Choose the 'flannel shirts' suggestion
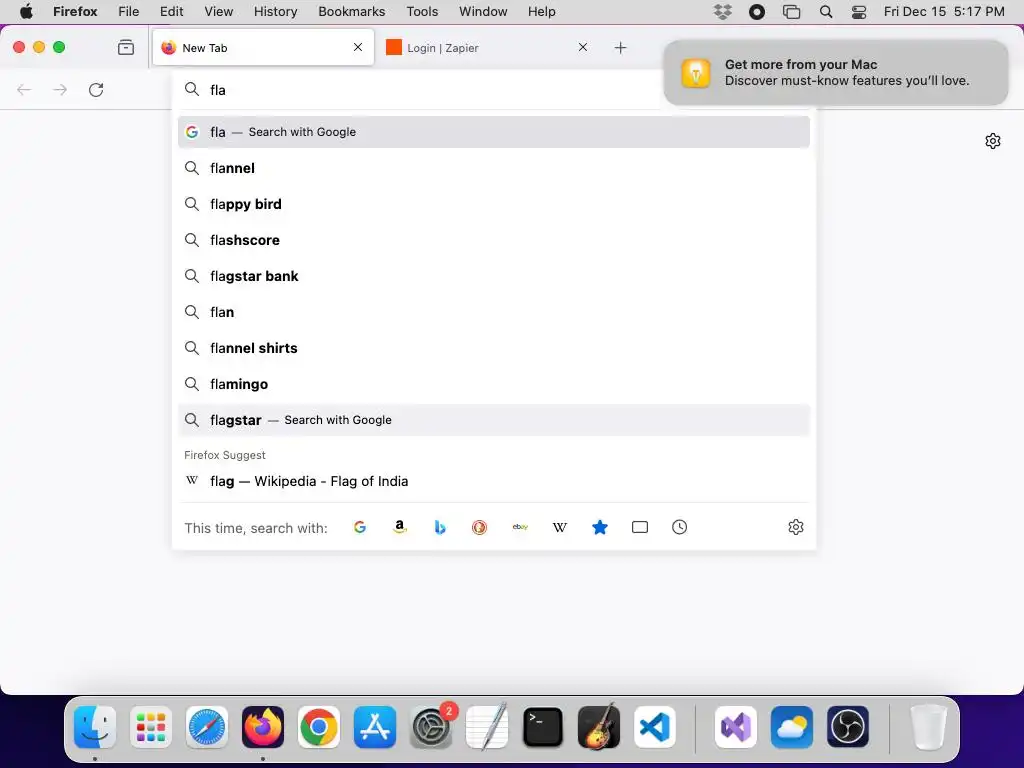The height and width of the screenshot is (768, 1024). click(494, 347)
